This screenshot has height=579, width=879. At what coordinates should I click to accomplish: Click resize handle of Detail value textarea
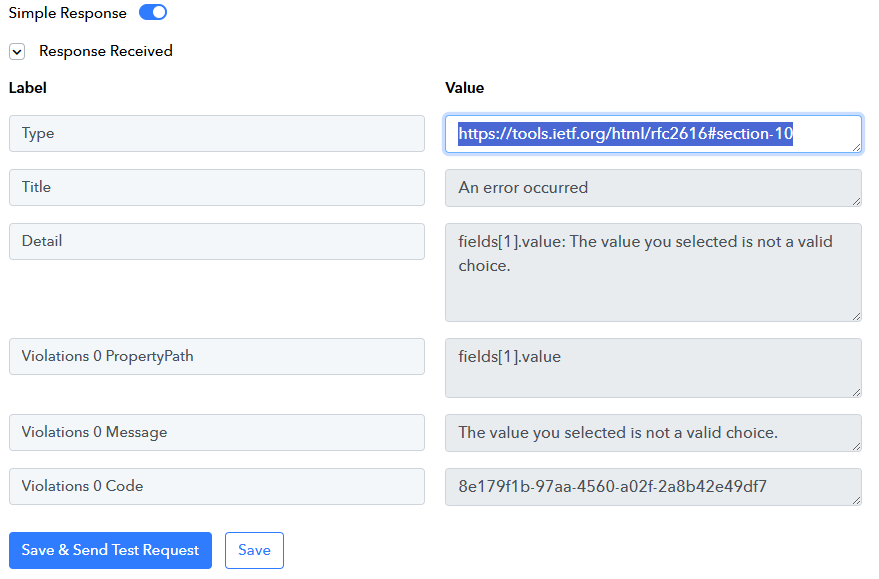click(x=856, y=316)
